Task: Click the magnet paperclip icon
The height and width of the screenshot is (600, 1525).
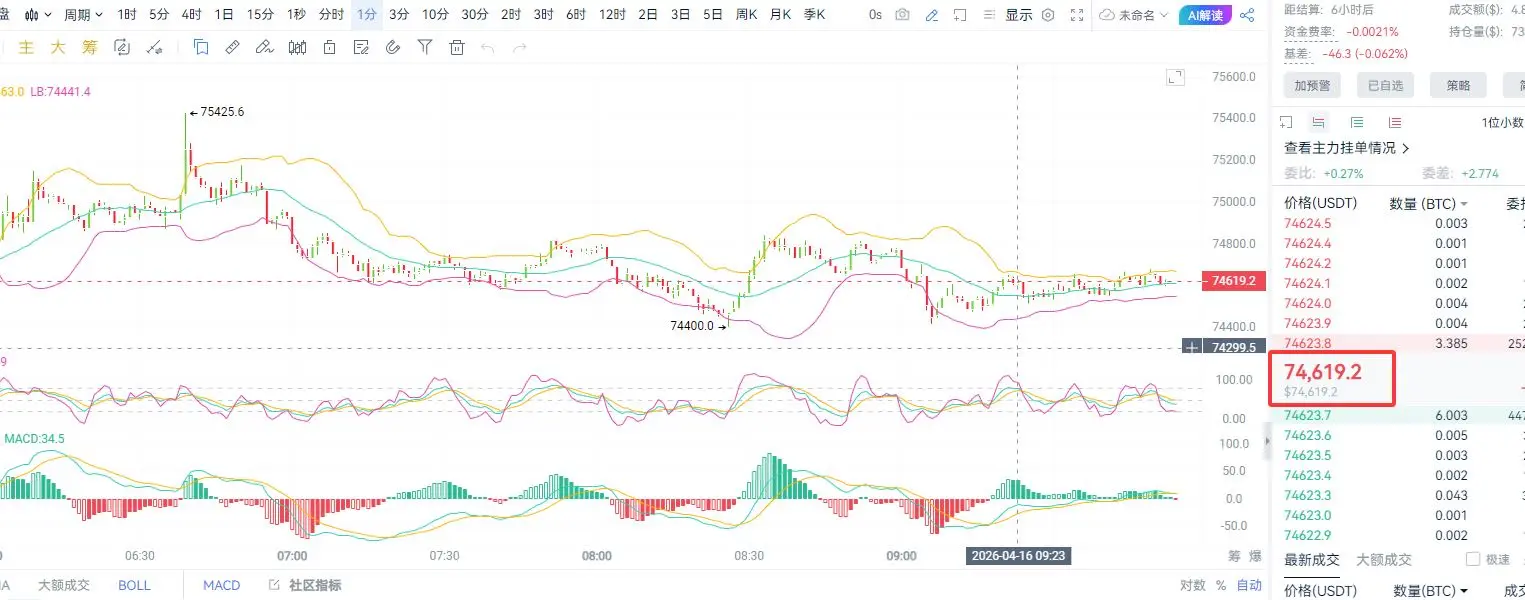Action: tap(393, 47)
